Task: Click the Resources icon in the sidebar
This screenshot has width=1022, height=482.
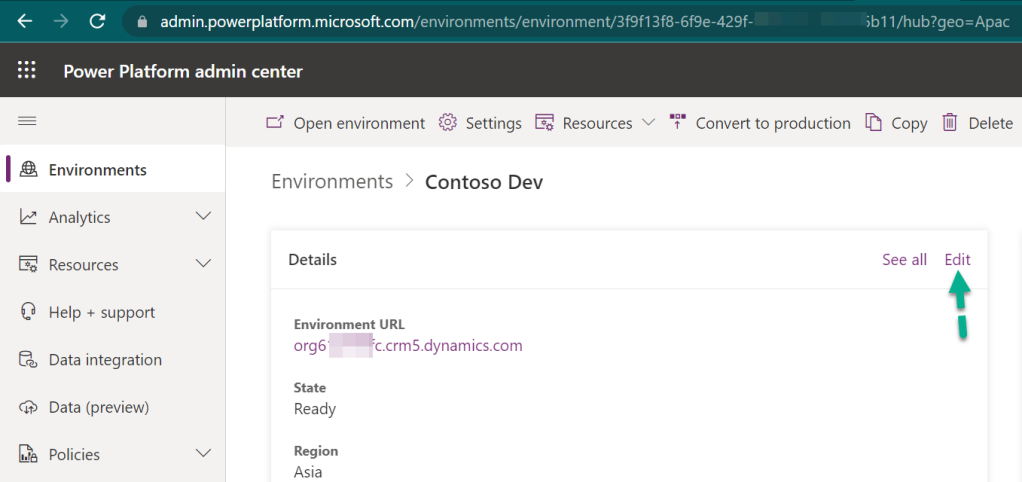Action: pos(28,264)
